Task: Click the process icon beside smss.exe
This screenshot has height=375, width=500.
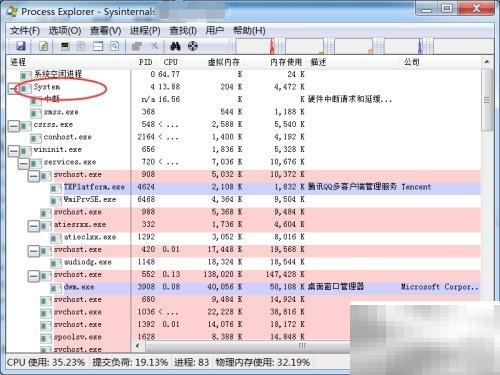Action: point(36,113)
